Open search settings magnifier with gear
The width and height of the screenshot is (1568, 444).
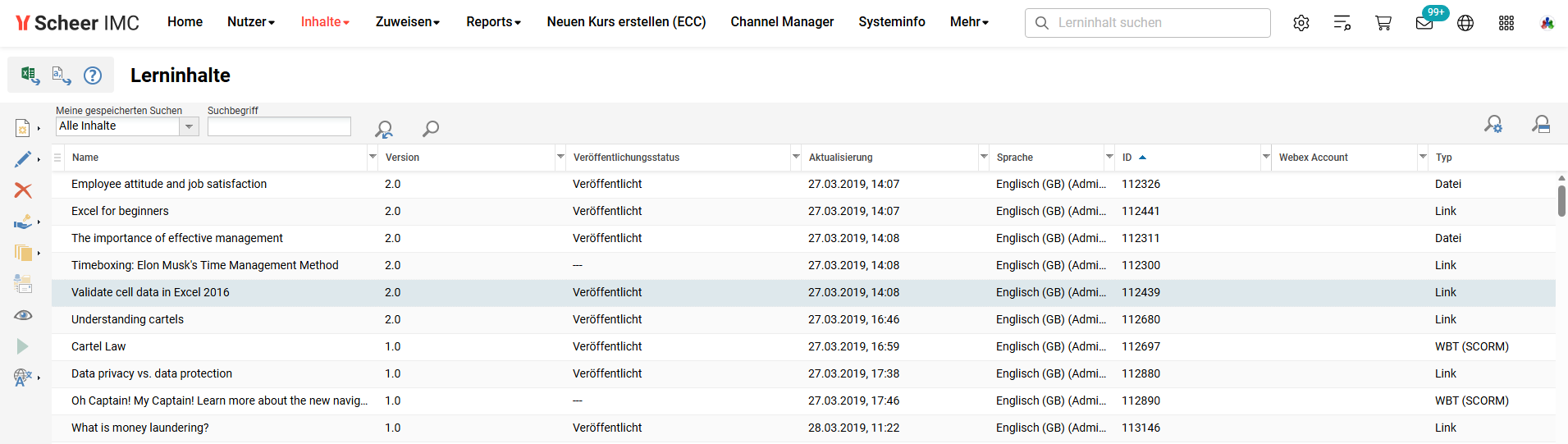[1493, 124]
